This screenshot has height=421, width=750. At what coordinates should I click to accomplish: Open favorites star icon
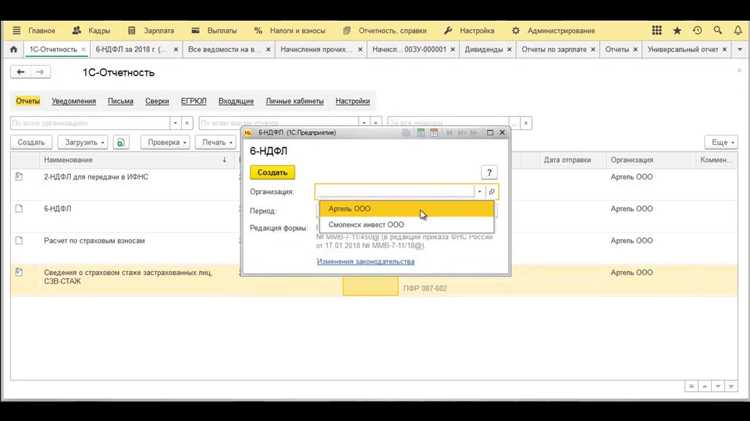tap(677, 31)
